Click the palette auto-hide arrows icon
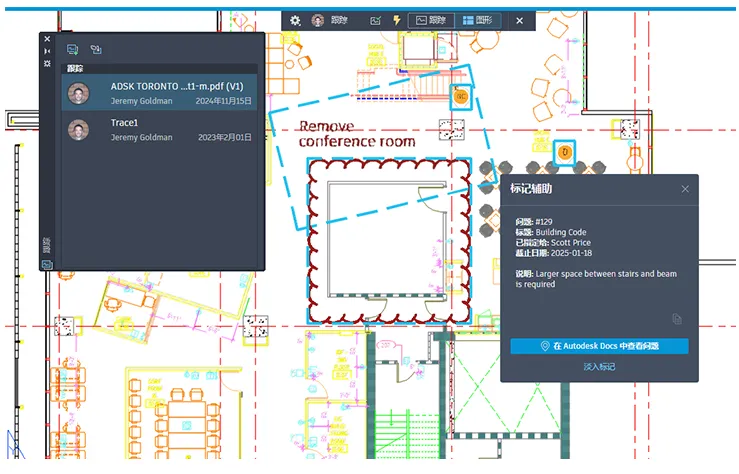 point(47,51)
